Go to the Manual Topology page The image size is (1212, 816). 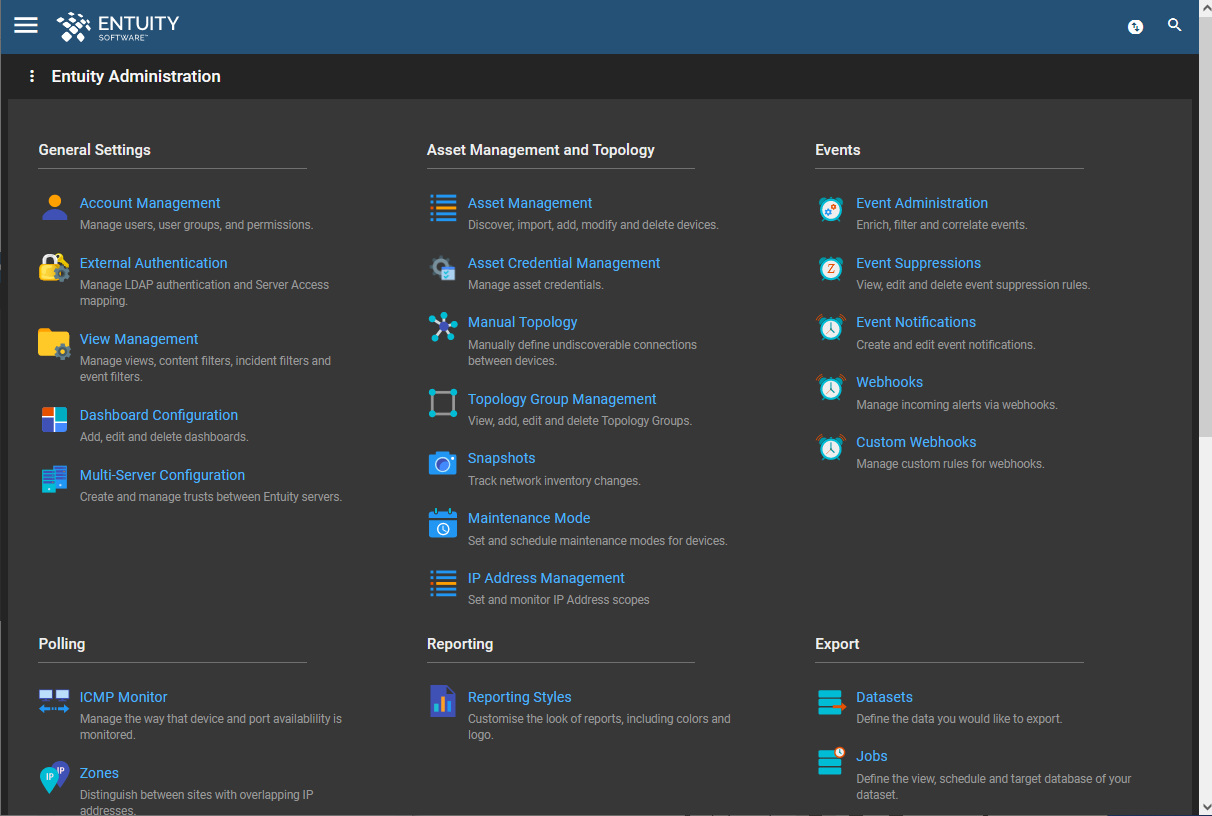pyautogui.click(x=523, y=322)
